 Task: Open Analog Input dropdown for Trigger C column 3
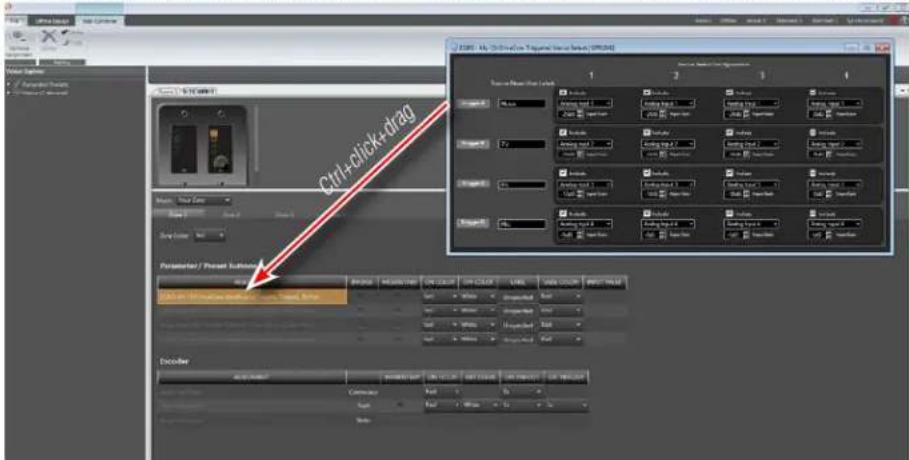pos(752,184)
